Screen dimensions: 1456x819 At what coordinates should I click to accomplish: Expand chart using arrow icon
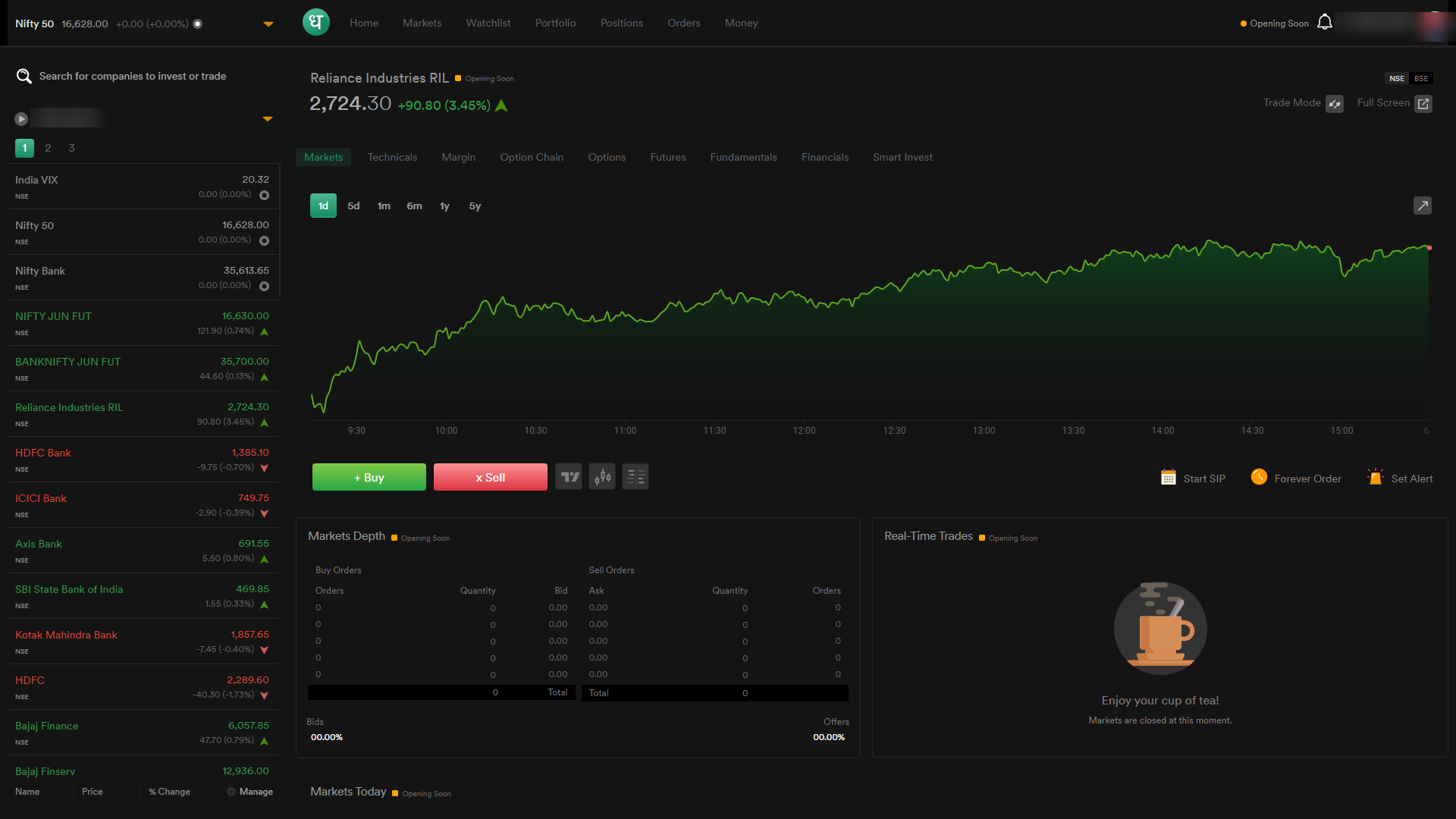click(1423, 206)
